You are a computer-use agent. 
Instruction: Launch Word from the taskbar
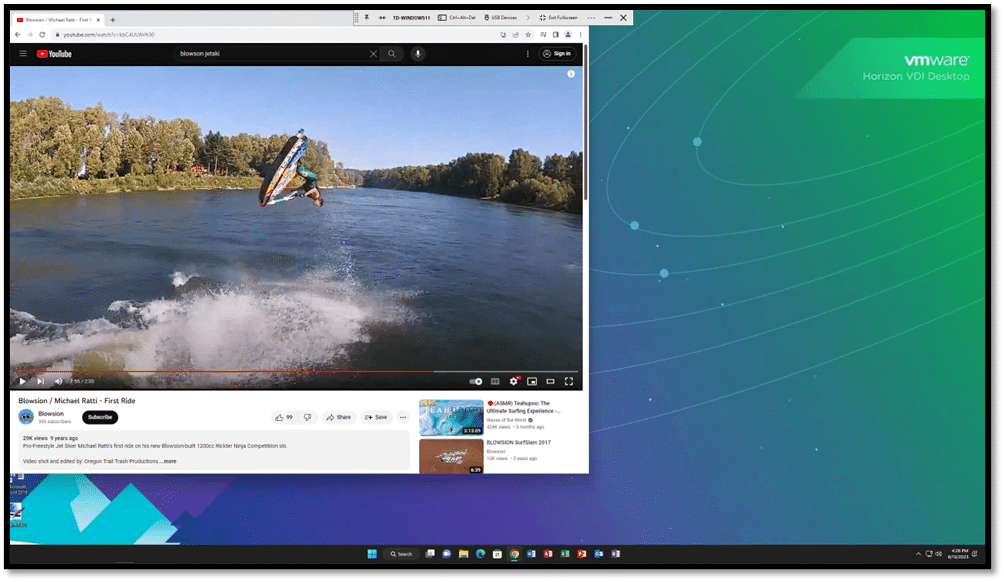coord(531,554)
